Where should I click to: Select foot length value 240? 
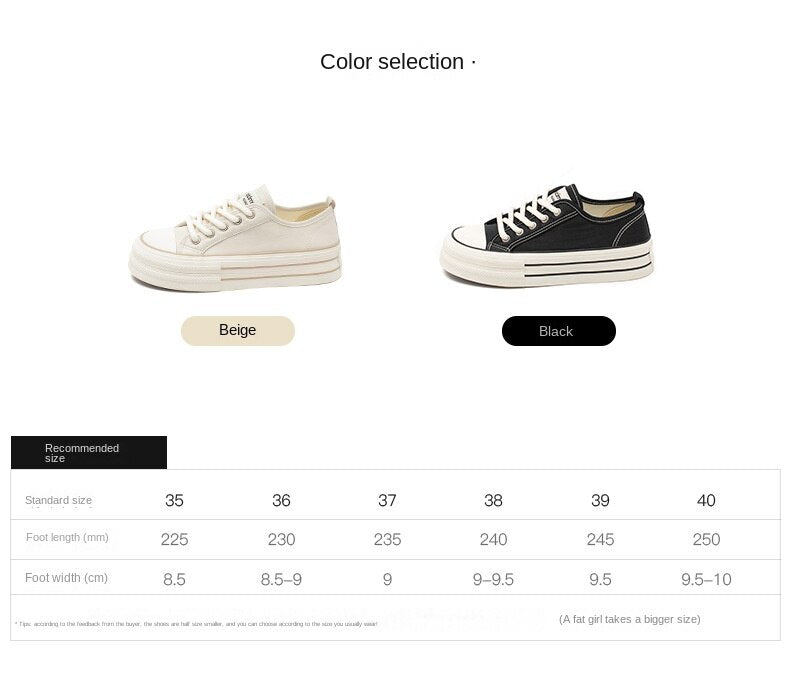[493, 539]
